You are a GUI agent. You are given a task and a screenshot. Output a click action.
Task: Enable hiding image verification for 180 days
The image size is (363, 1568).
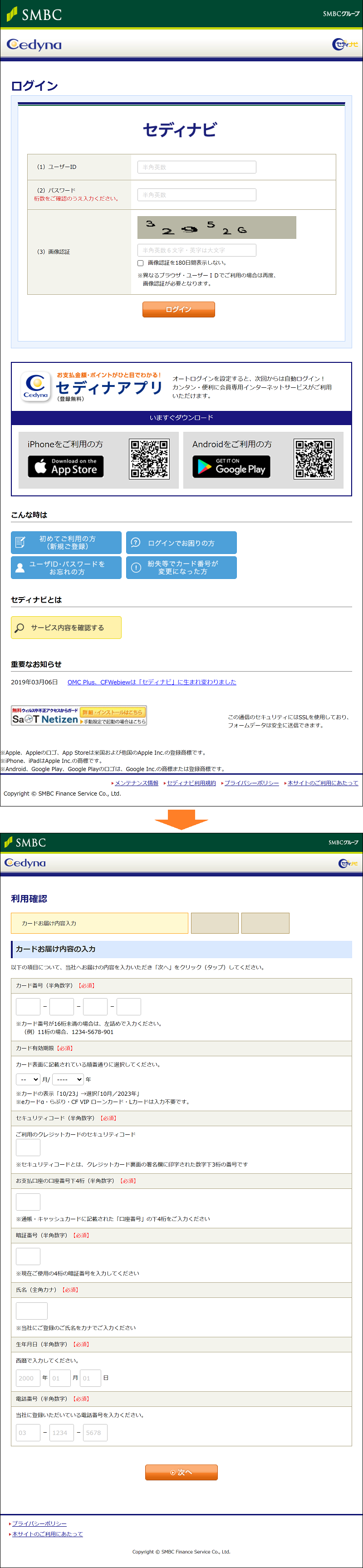(141, 263)
